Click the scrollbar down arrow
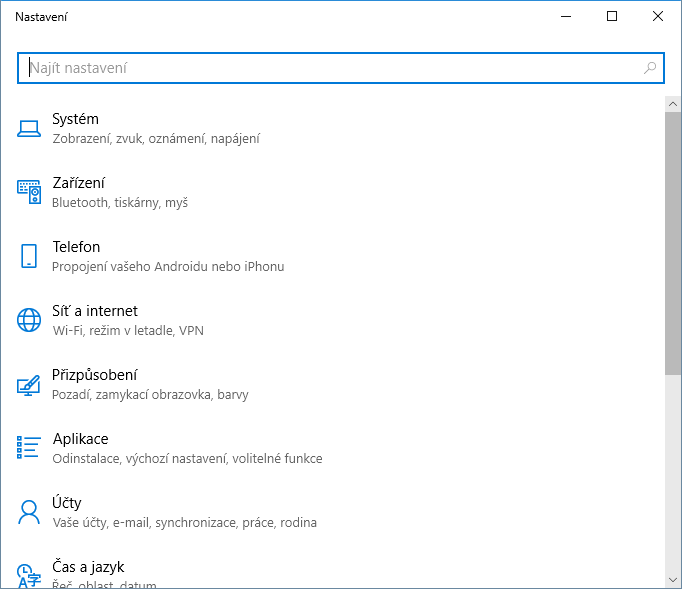The width and height of the screenshot is (682, 589). [673, 580]
